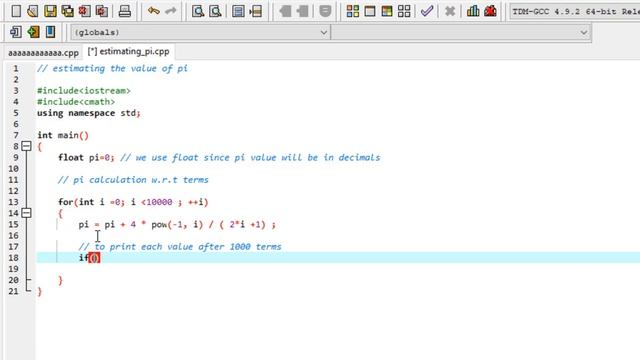Click the Compile and Run icon
The image size is (640, 360).
pos(387,11)
